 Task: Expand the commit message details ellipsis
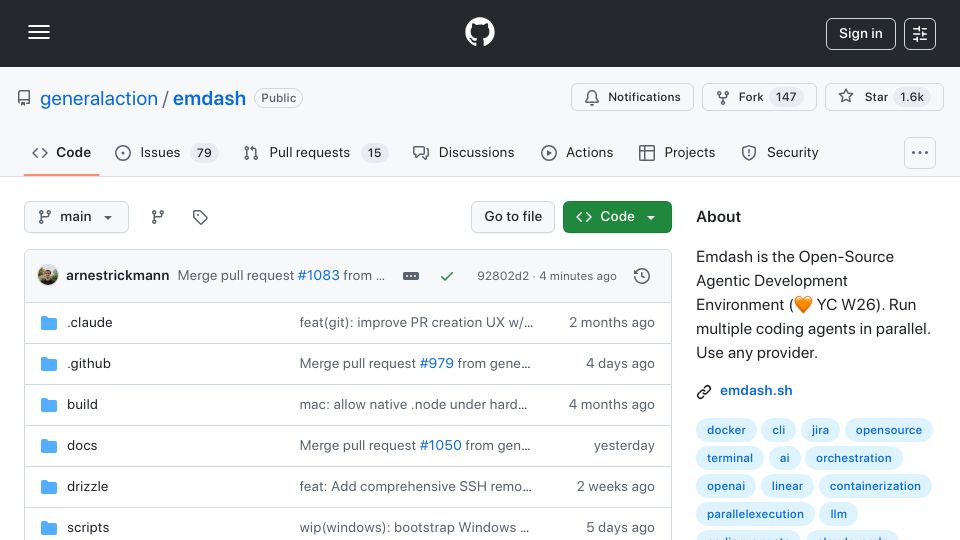pyautogui.click(x=411, y=276)
